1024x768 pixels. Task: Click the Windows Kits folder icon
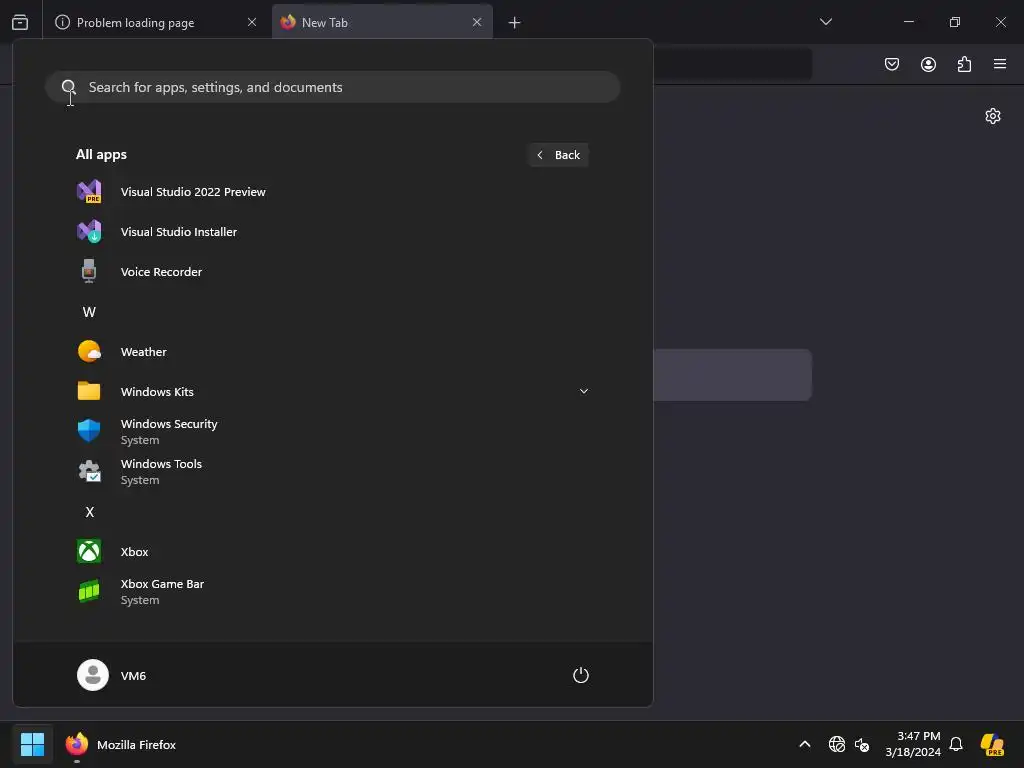pyautogui.click(x=89, y=391)
